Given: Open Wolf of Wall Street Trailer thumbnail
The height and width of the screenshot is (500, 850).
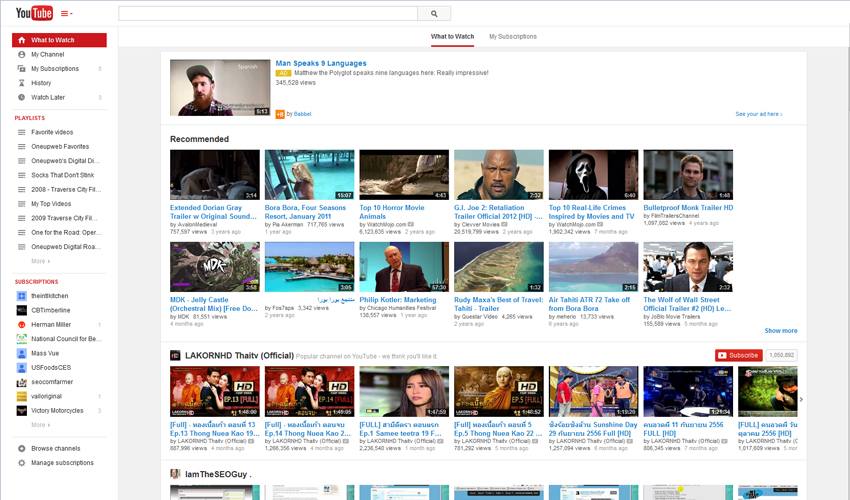Looking at the screenshot, I should pyautogui.click(x=688, y=267).
